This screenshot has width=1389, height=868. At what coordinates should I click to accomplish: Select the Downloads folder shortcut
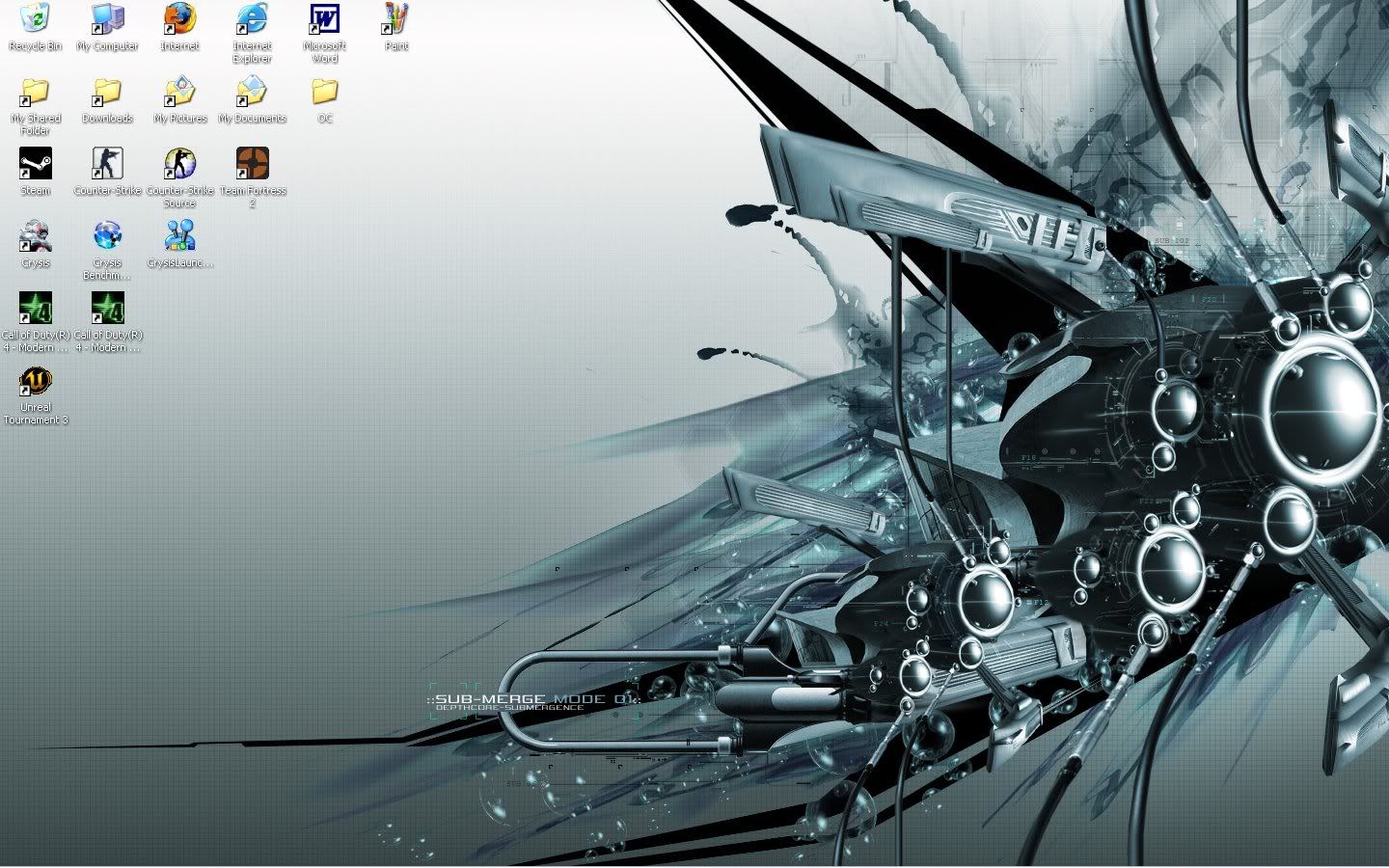[107, 93]
